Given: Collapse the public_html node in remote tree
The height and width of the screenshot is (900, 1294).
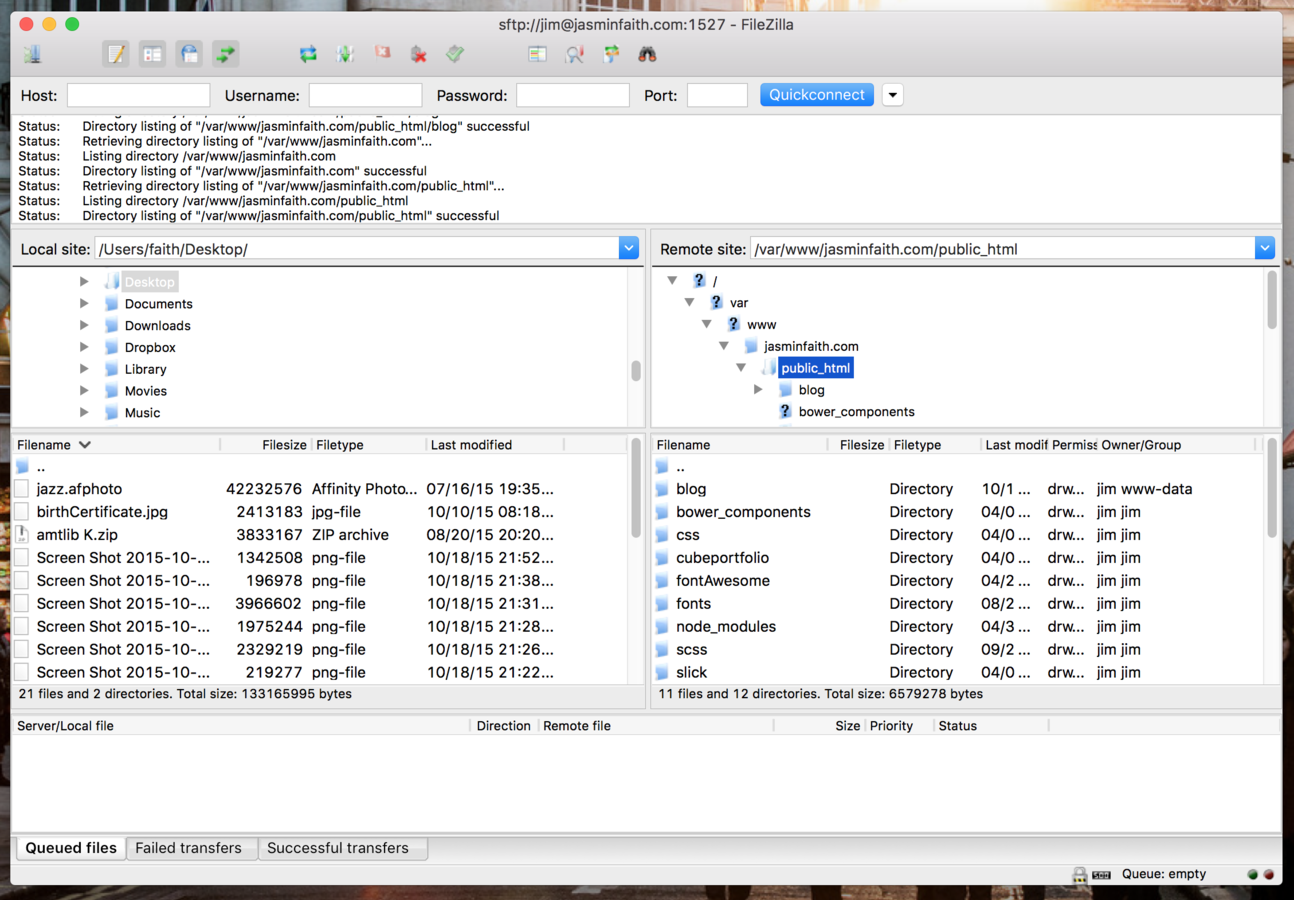Looking at the screenshot, I should [741, 368].
